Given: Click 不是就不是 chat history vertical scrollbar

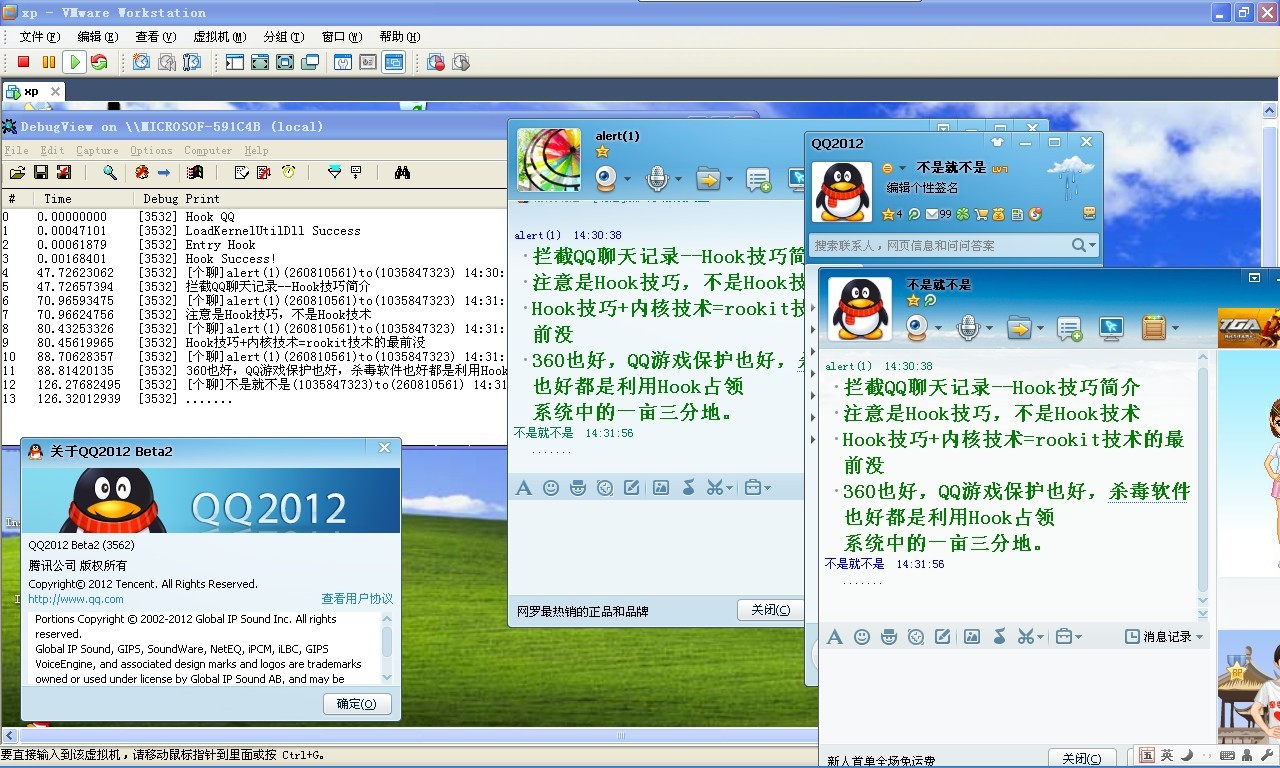Looking at the screenshot, I should pos(1203,484).
